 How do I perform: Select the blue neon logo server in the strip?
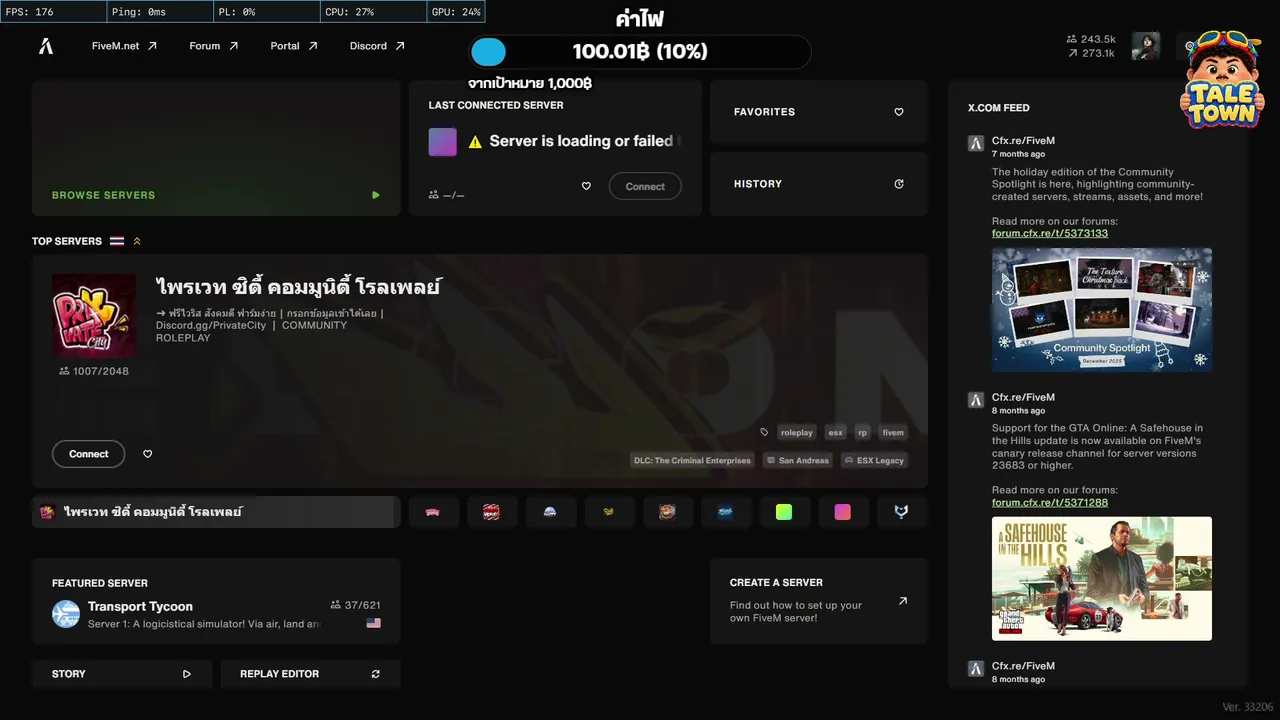[726, 512]
